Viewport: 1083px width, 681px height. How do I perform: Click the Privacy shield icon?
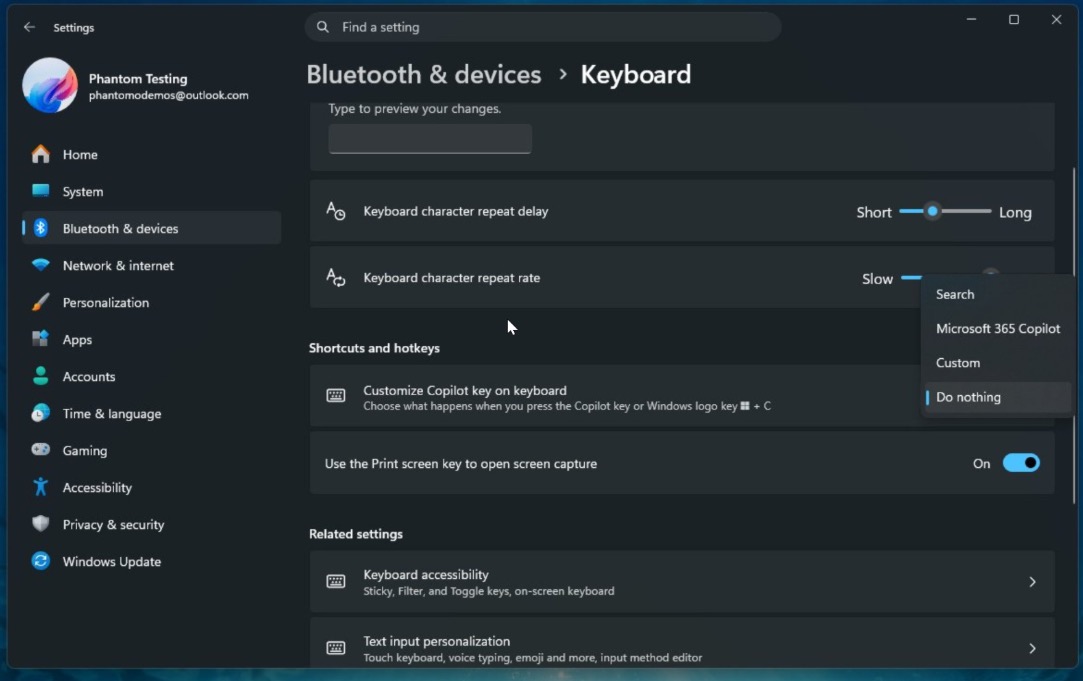(41, 524)
